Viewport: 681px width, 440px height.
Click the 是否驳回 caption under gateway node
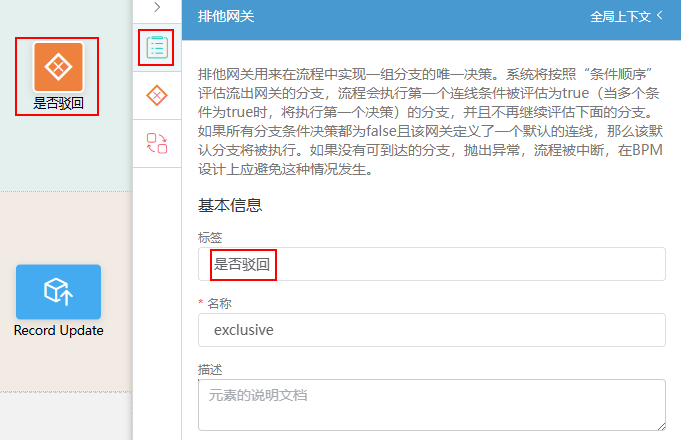click(x=58, y=103)
